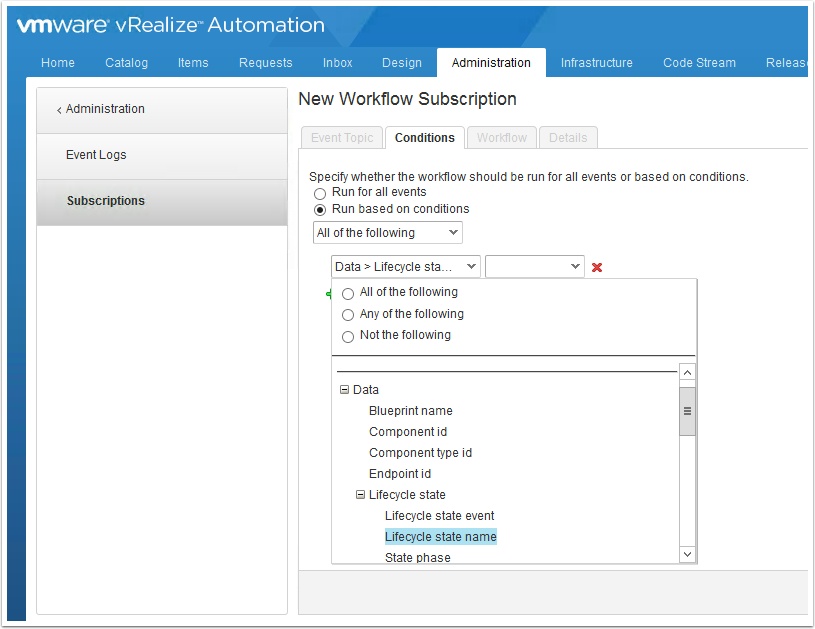Switch to the Items tab
This screenshot has width=815, height=629.
click(193, 63)
